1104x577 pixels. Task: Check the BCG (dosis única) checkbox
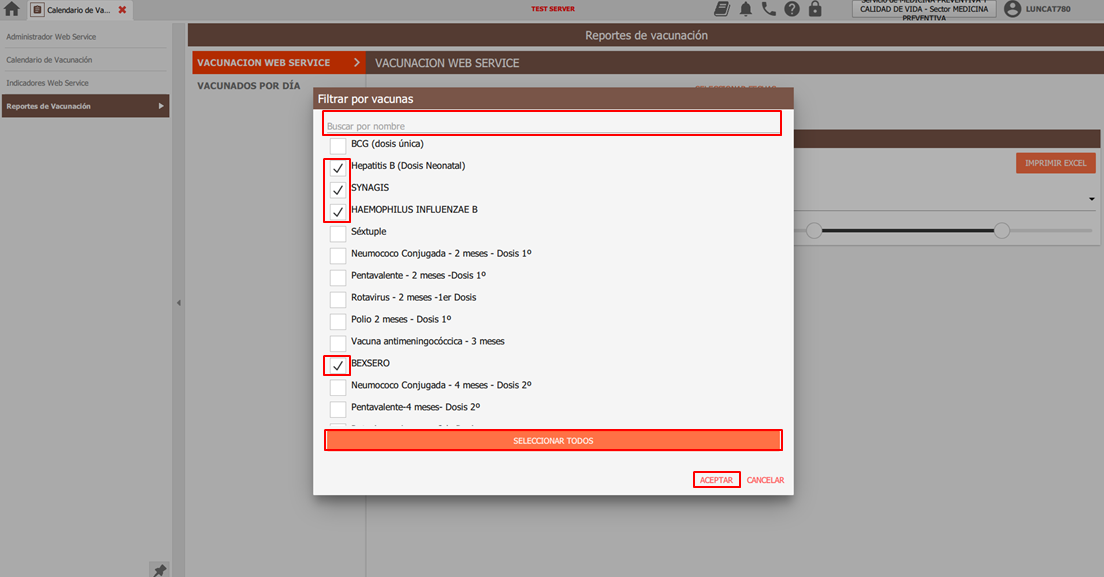(338, 145)
